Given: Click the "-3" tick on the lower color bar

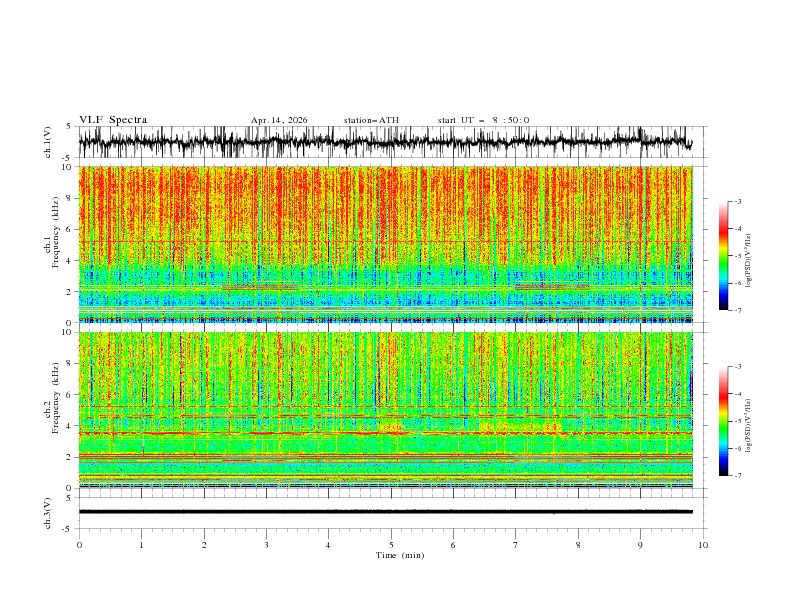Looking at the screenshot, I should click(x=738, y=367).
